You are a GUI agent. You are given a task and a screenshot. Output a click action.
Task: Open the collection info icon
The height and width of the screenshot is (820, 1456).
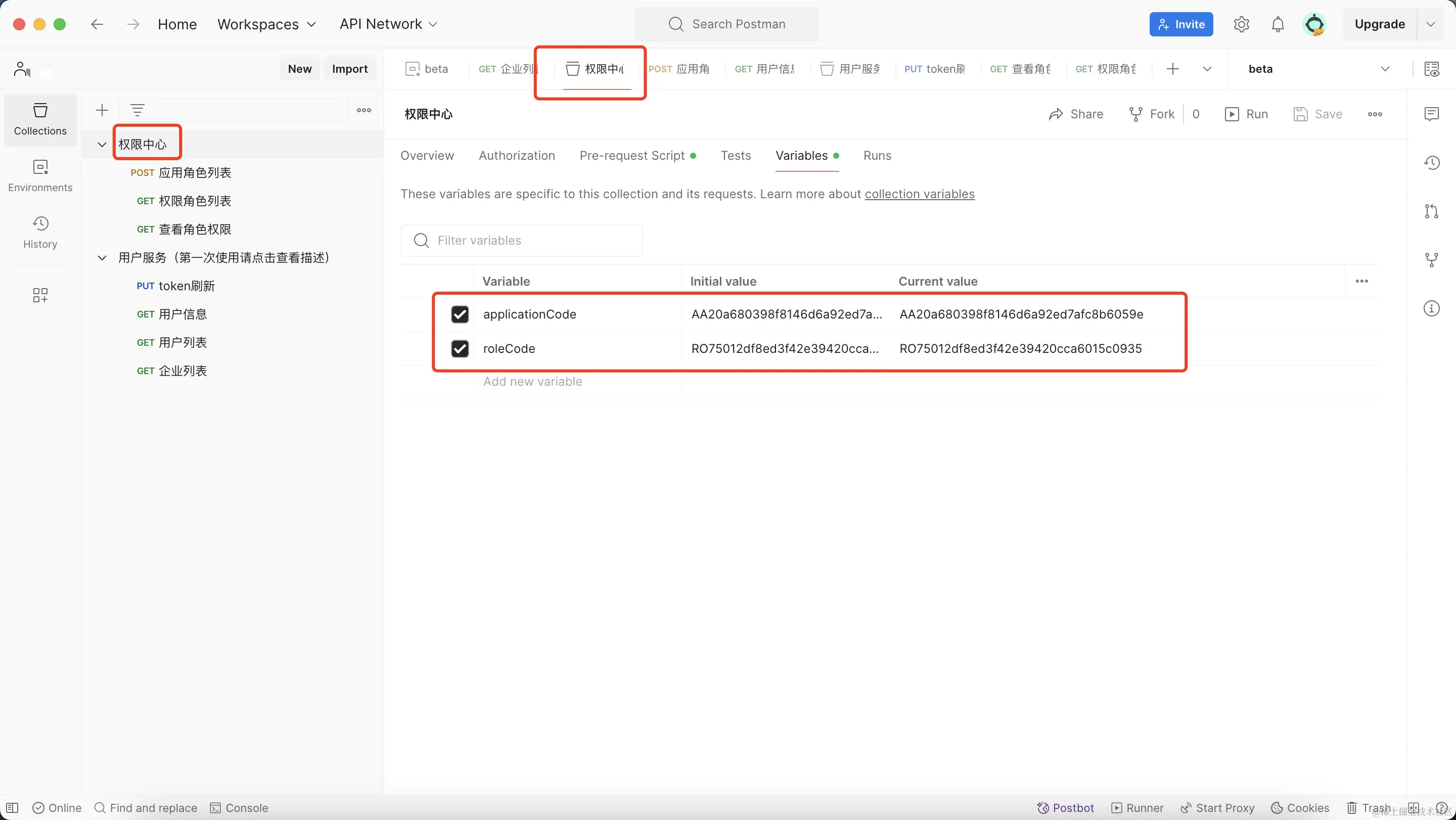click(x=1431, y=308)
